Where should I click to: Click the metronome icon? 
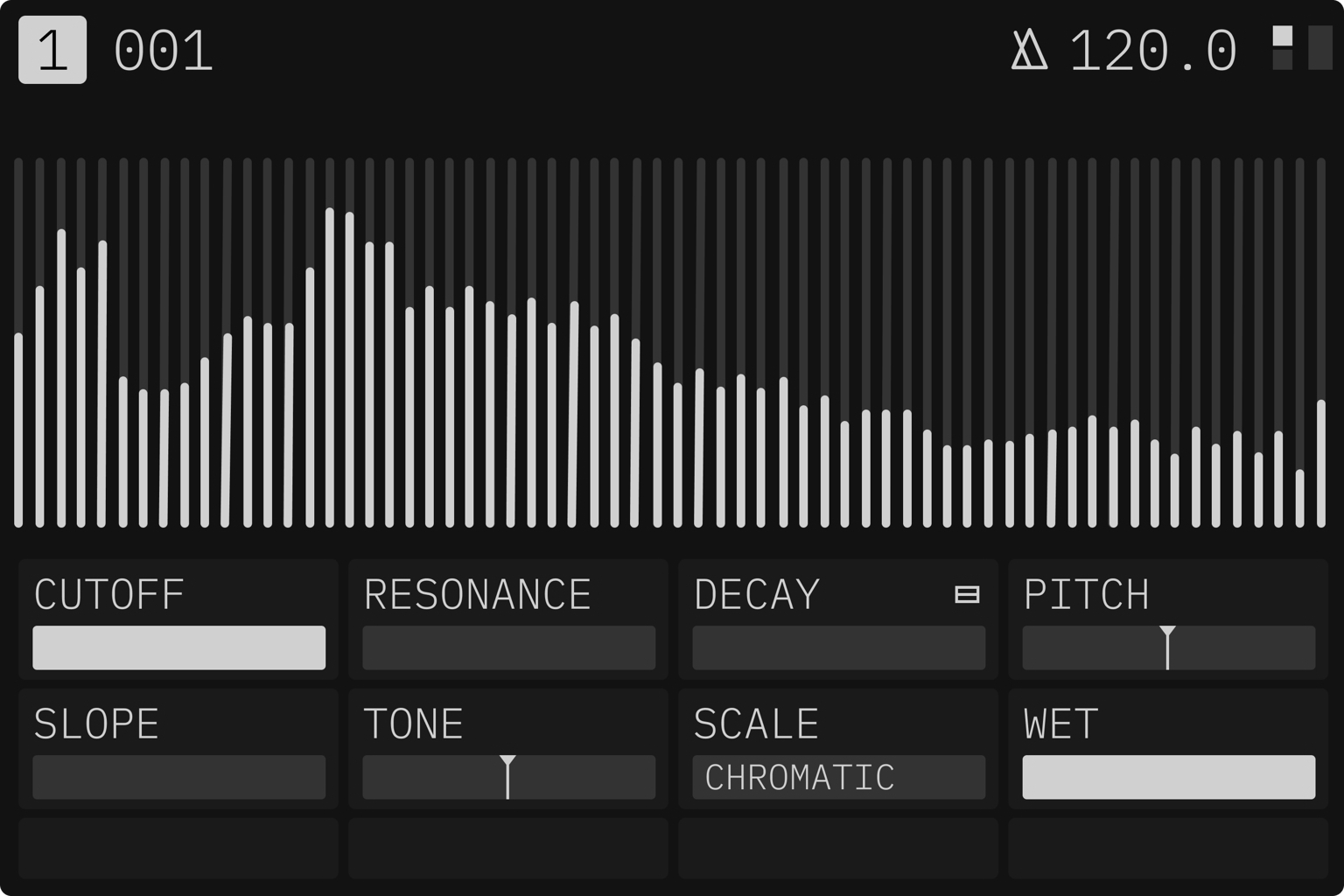pyautogui.click(x=1029, y=50)
